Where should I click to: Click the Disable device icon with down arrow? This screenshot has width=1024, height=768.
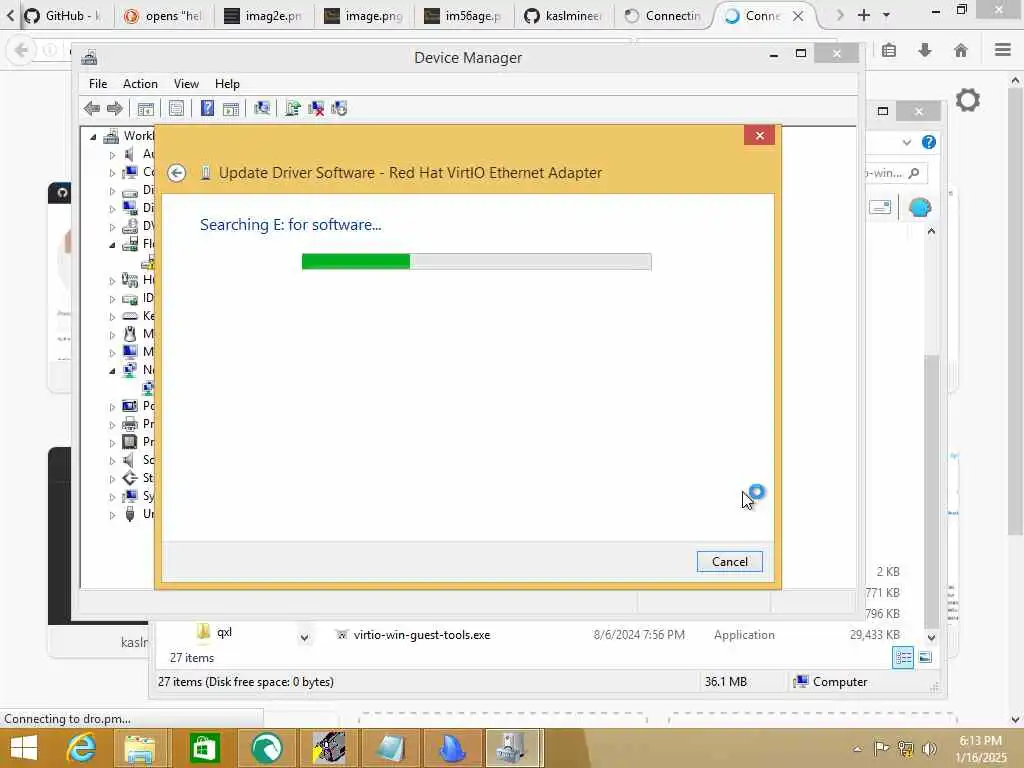click(x=339, y=108)
